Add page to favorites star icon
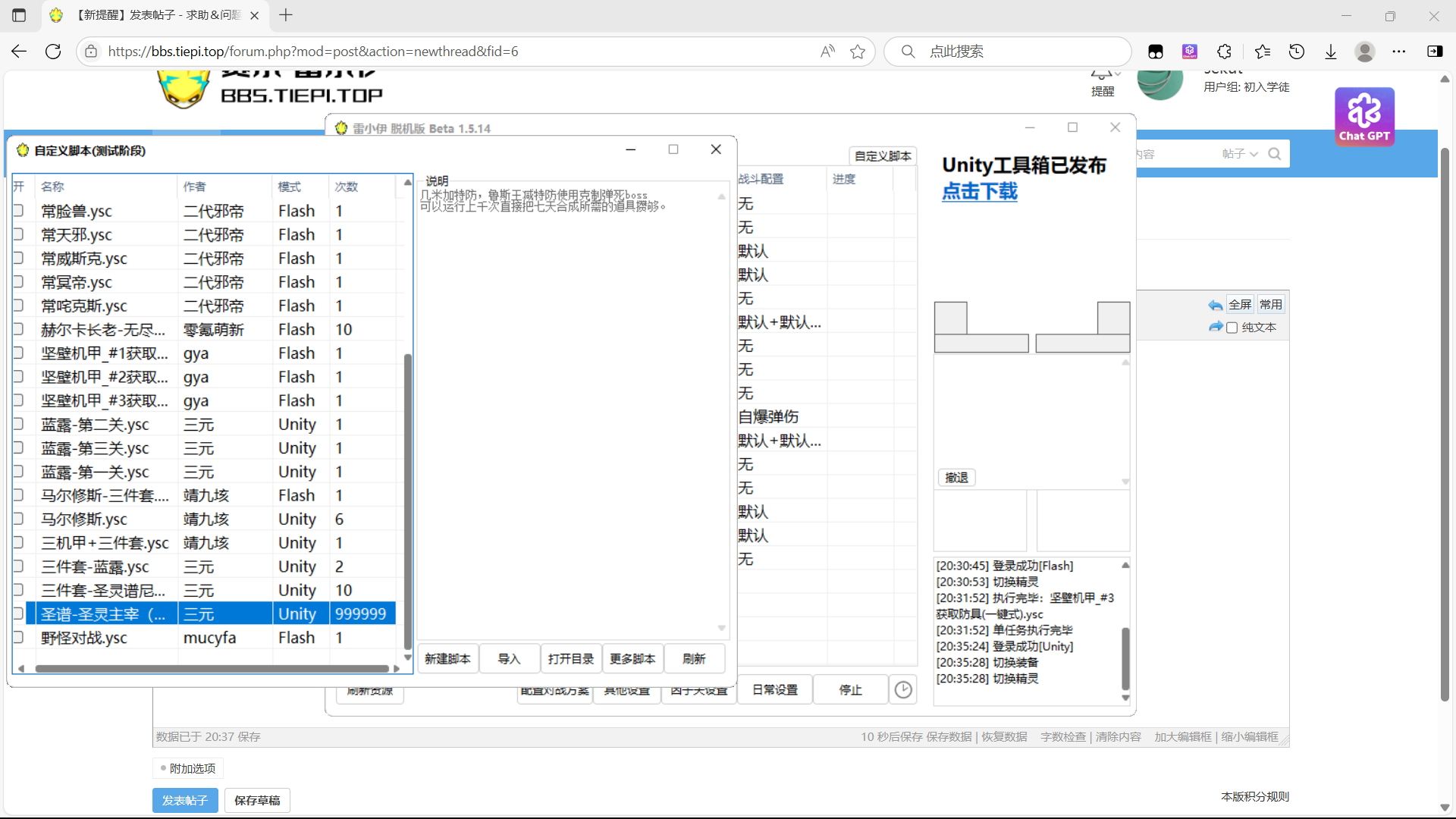The image size is (1456, 819). click(x=858, y=52)
